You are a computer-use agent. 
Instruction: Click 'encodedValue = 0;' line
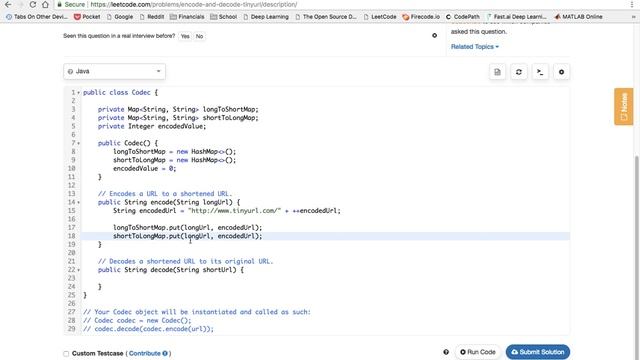(x=144, y=169)
